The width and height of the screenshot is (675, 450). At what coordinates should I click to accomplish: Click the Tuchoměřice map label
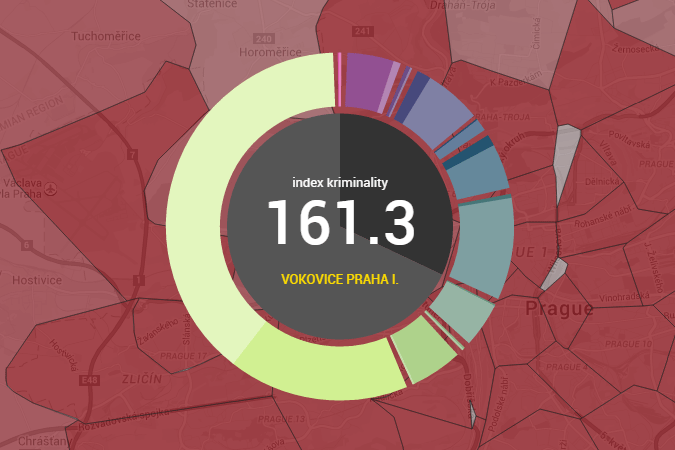pyautogui.click(x=105, y=37)
